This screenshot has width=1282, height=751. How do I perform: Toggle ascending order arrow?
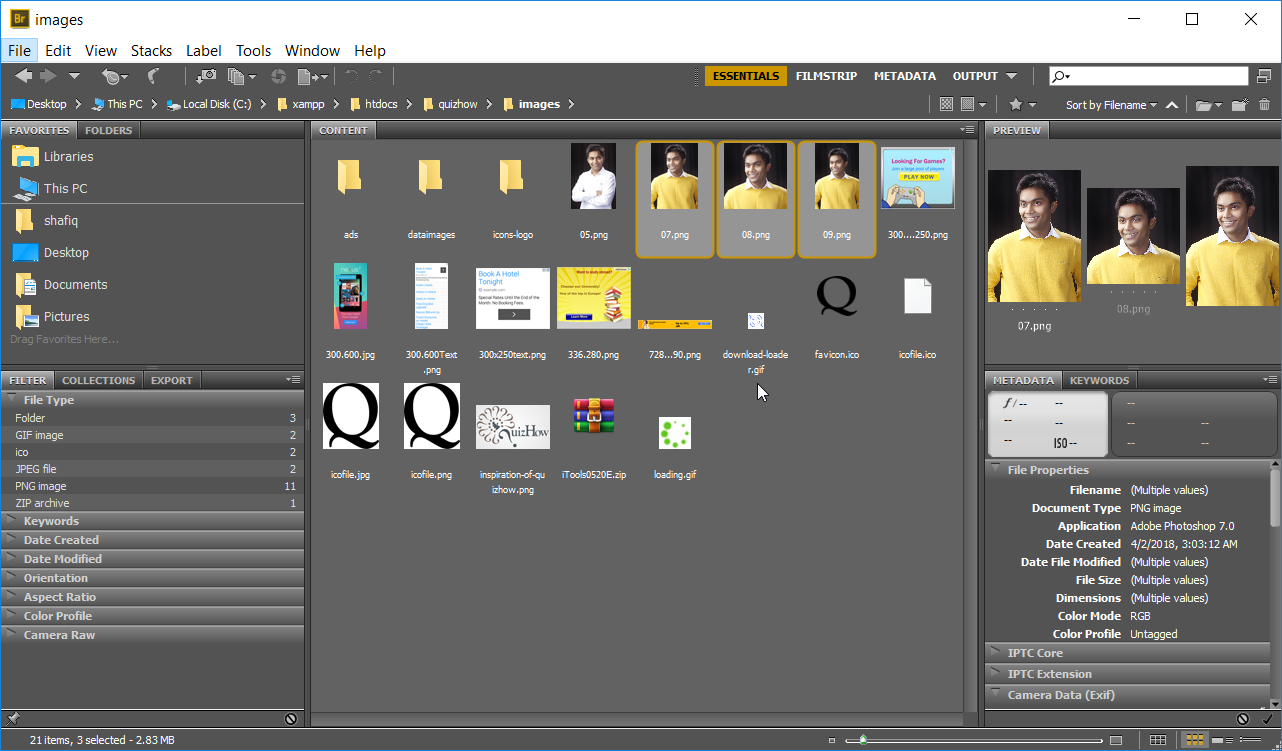[x=1172, y=104]
